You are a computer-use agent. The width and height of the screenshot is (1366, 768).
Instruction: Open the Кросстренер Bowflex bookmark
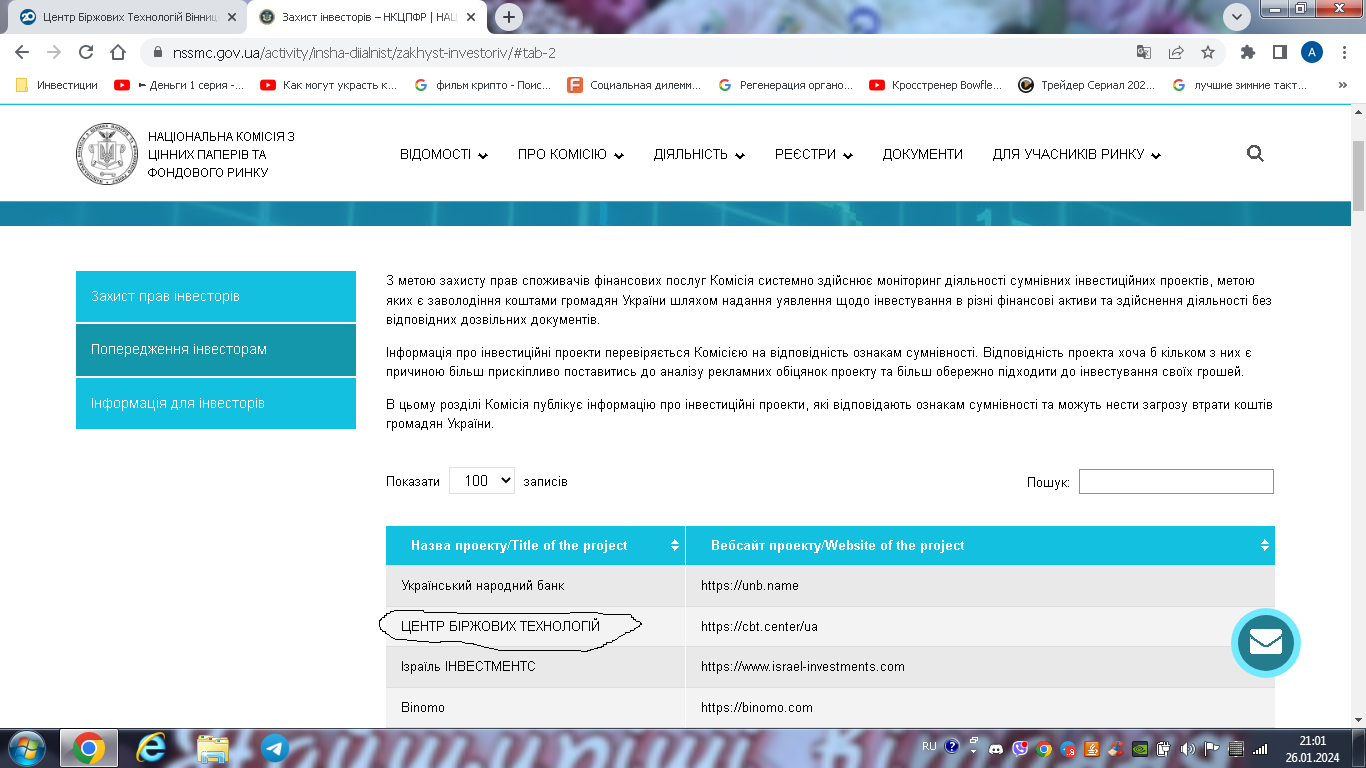935,85
